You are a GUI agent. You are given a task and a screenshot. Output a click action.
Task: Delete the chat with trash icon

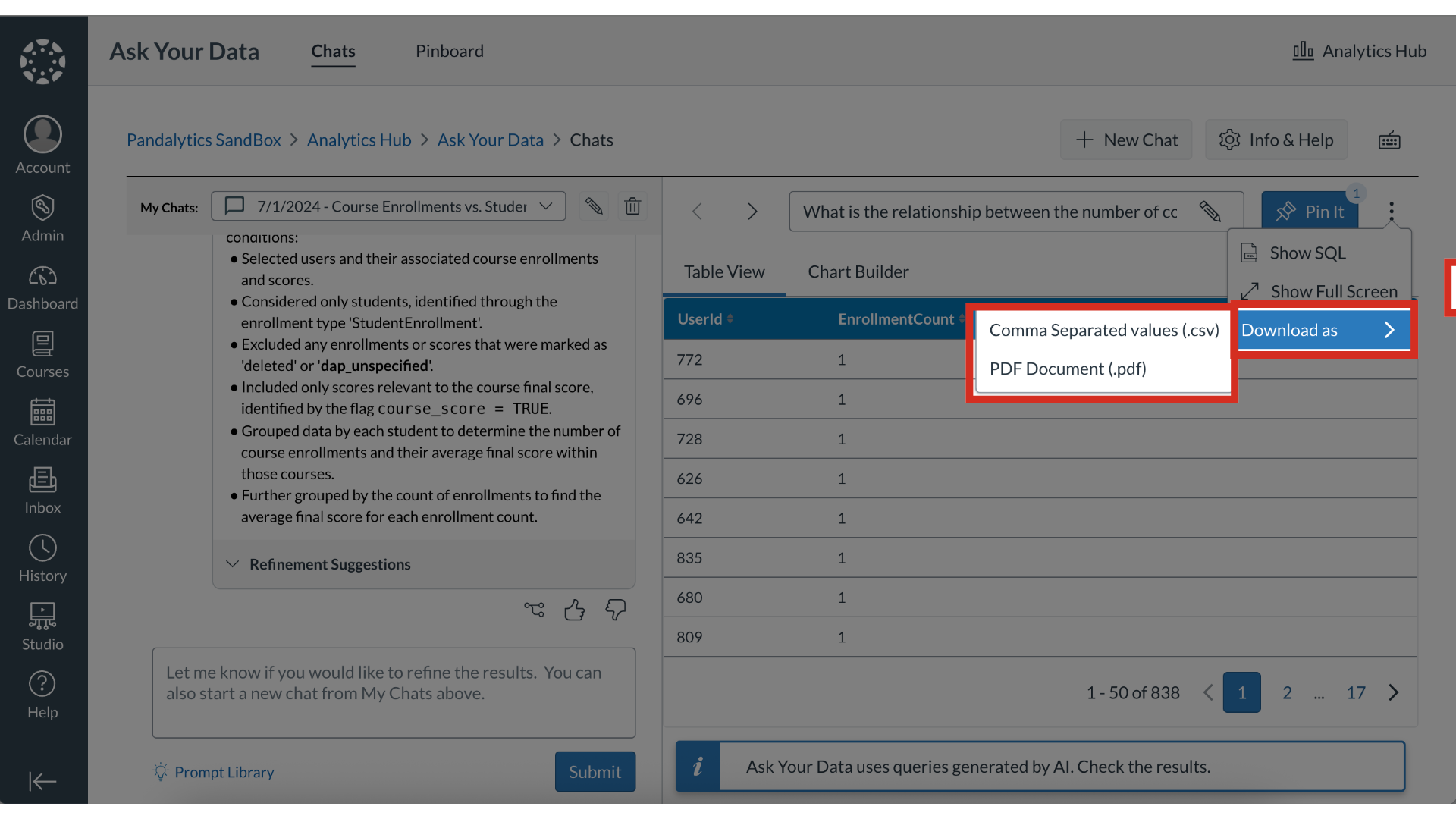click(x=632, y=206)
